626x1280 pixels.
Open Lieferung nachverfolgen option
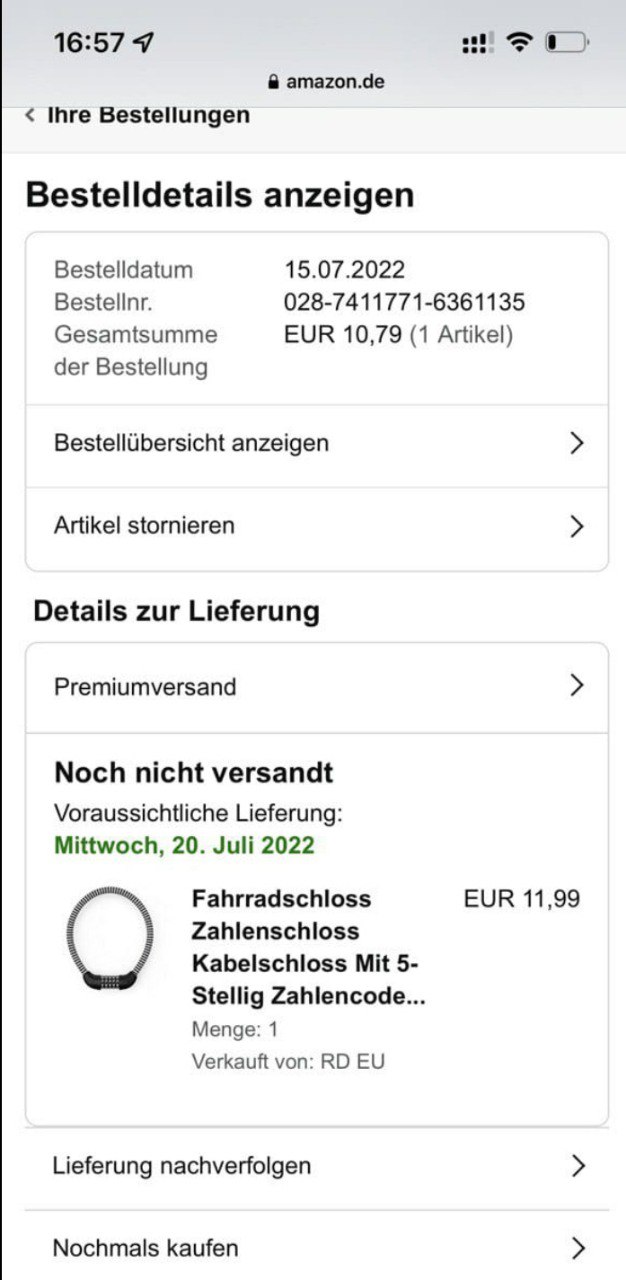182,1166
